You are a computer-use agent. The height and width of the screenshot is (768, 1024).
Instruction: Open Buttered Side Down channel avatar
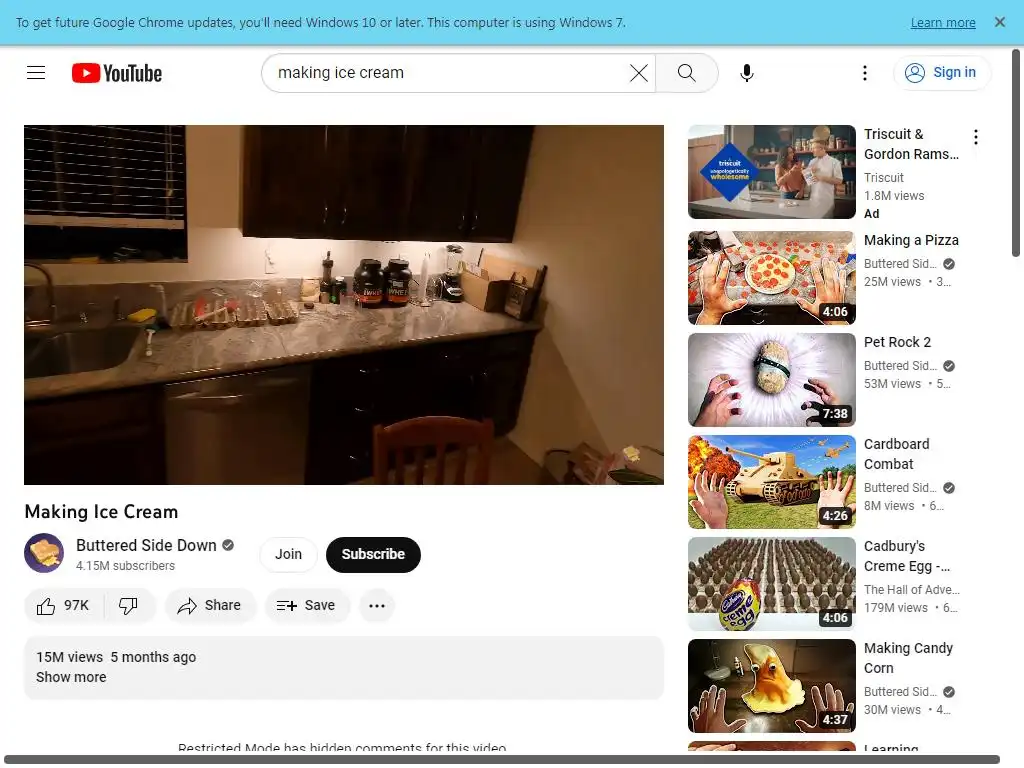pos(44,553)
